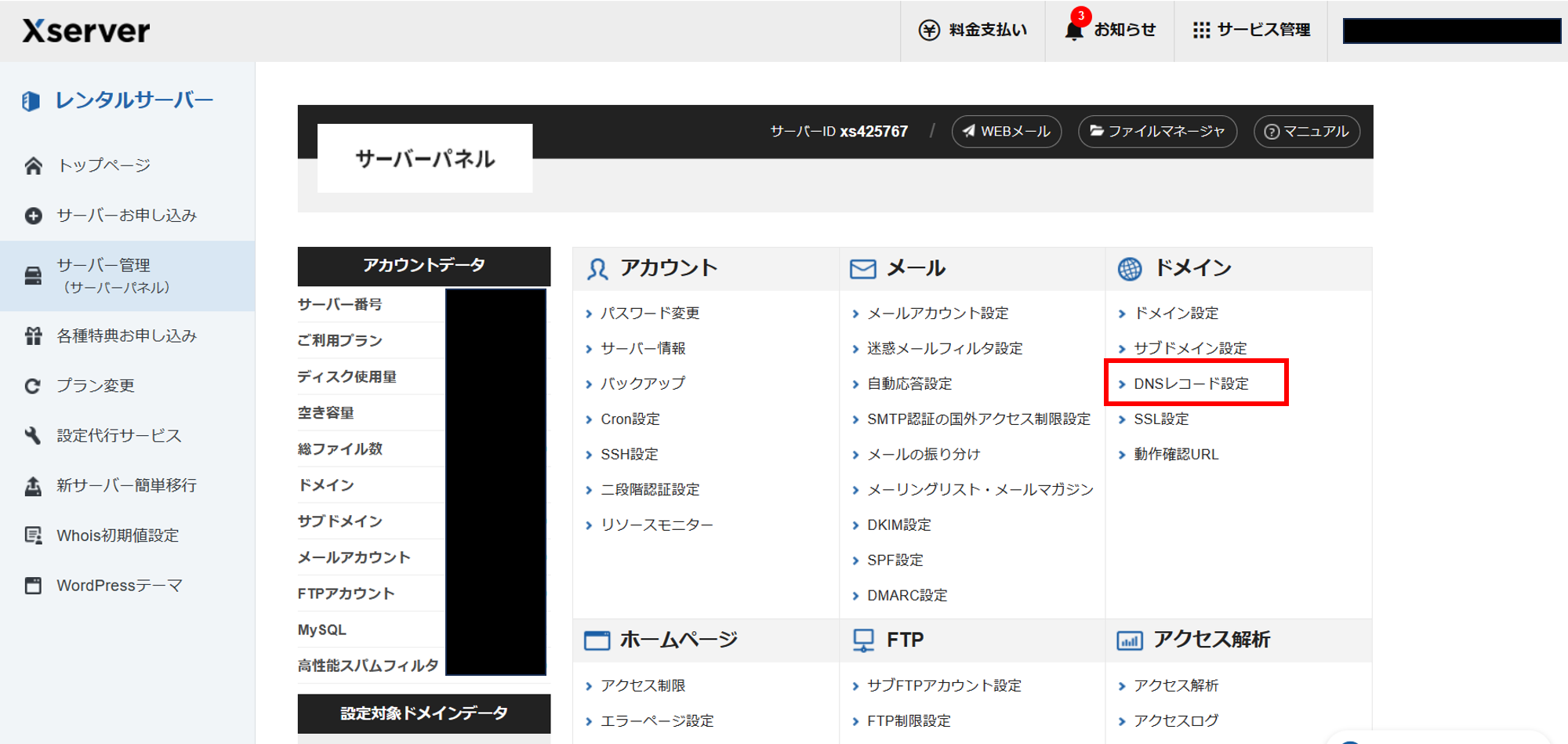
Task: Click the service management grid icon
Action: (1201, 30)
